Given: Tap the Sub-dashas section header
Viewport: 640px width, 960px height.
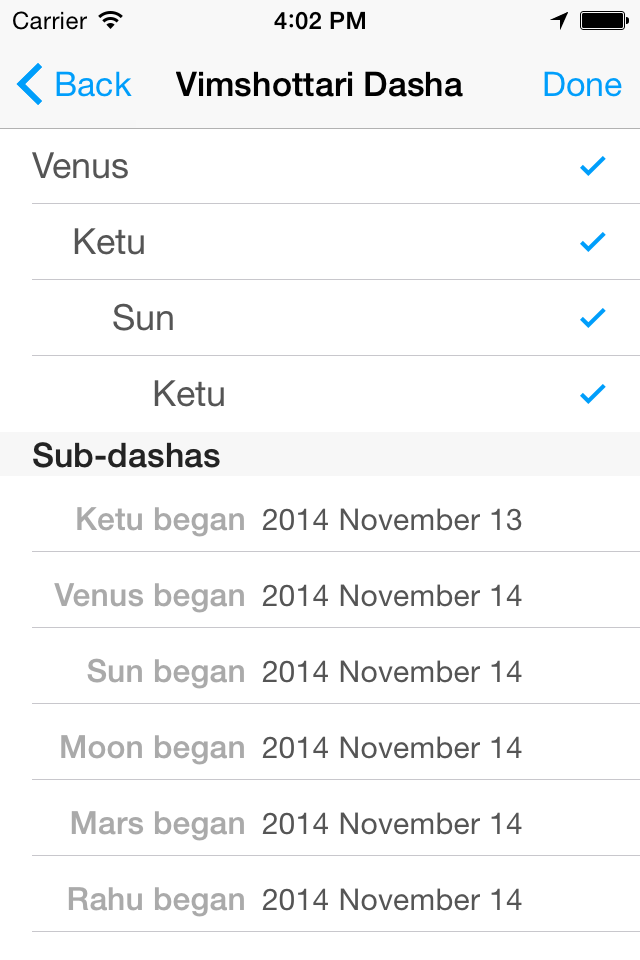Looking at the screenshot, I should (320, 454).
